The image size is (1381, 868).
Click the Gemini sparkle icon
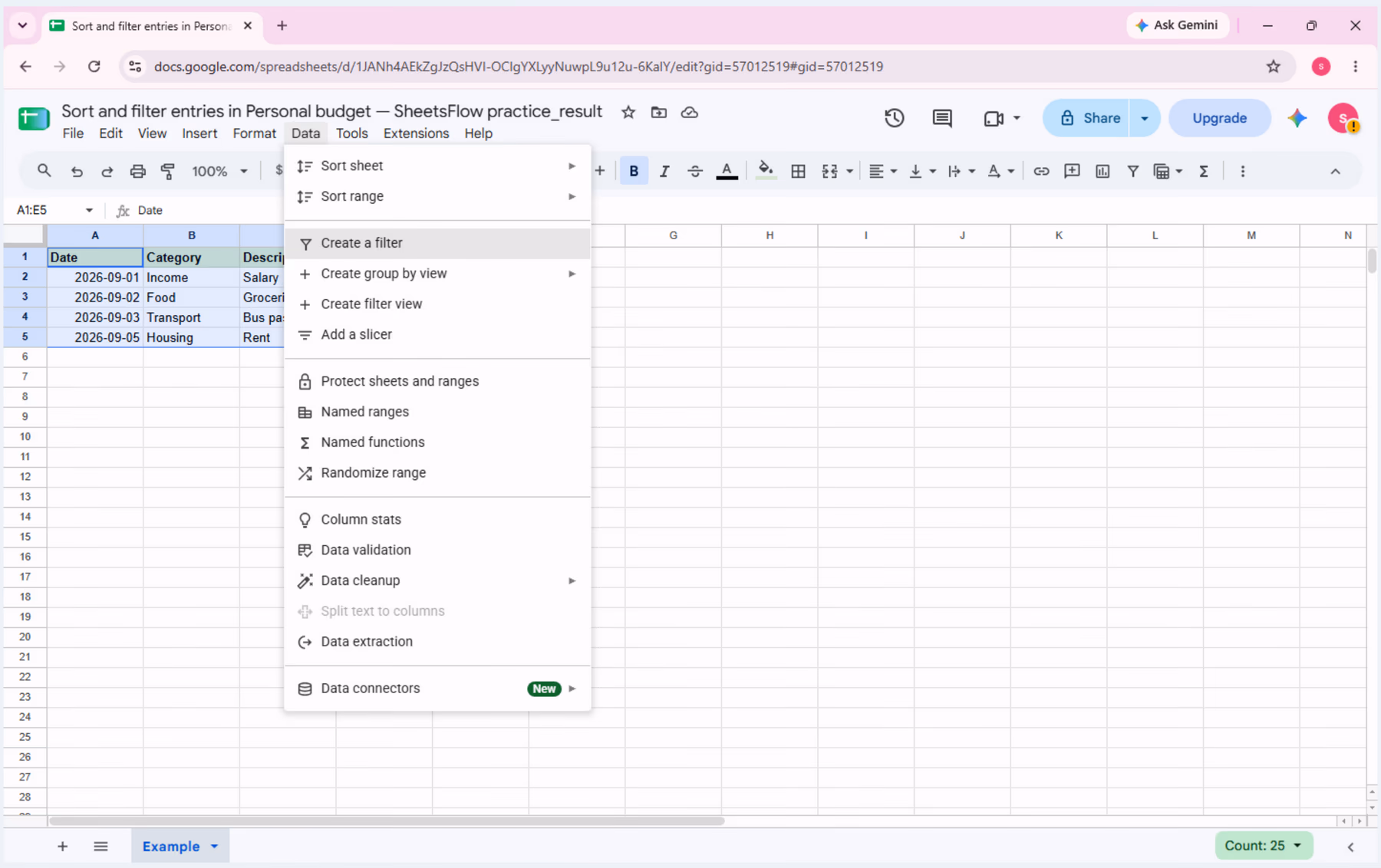pos(1297,118)
